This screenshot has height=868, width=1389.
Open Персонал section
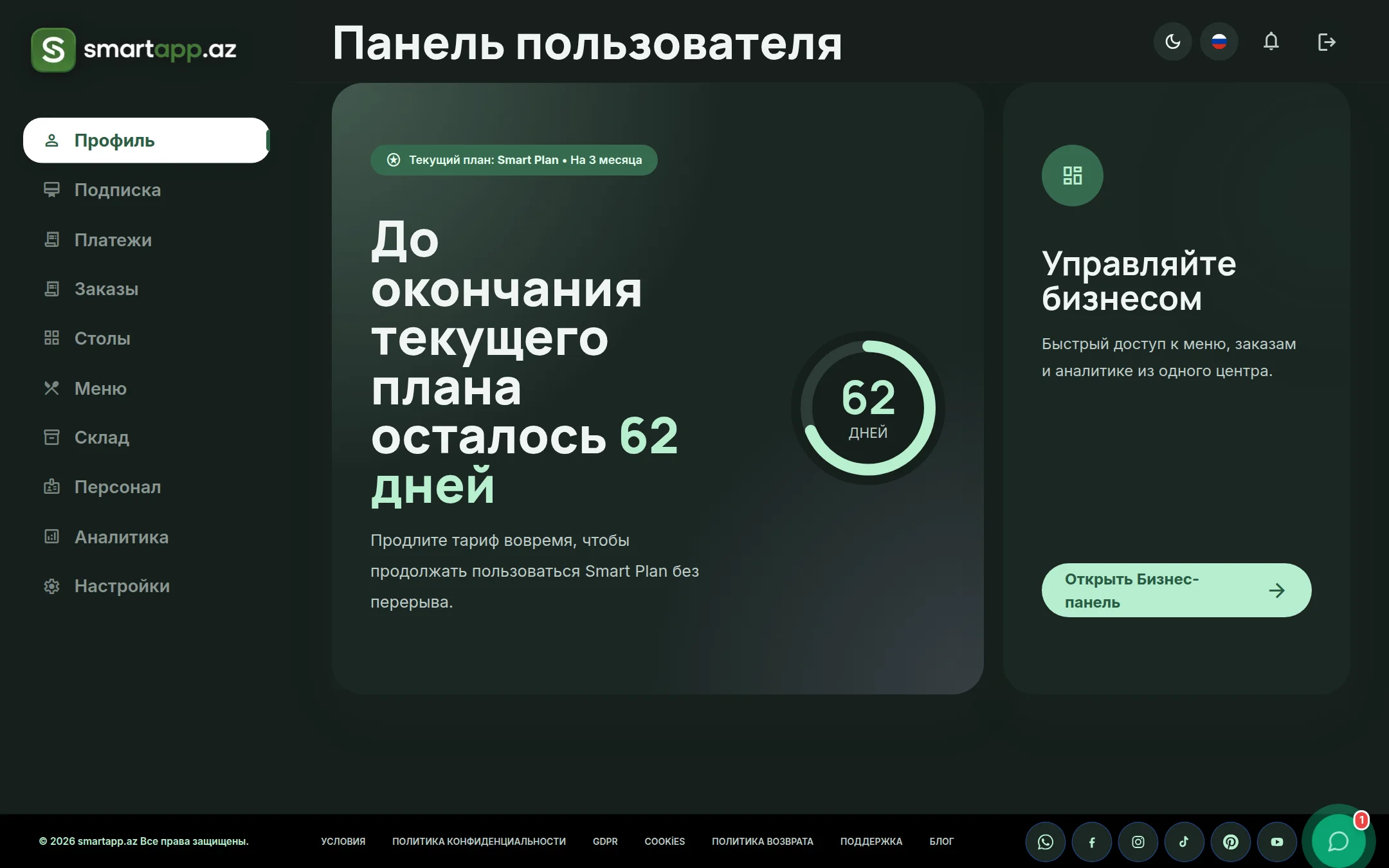click(x=147, y=487)
